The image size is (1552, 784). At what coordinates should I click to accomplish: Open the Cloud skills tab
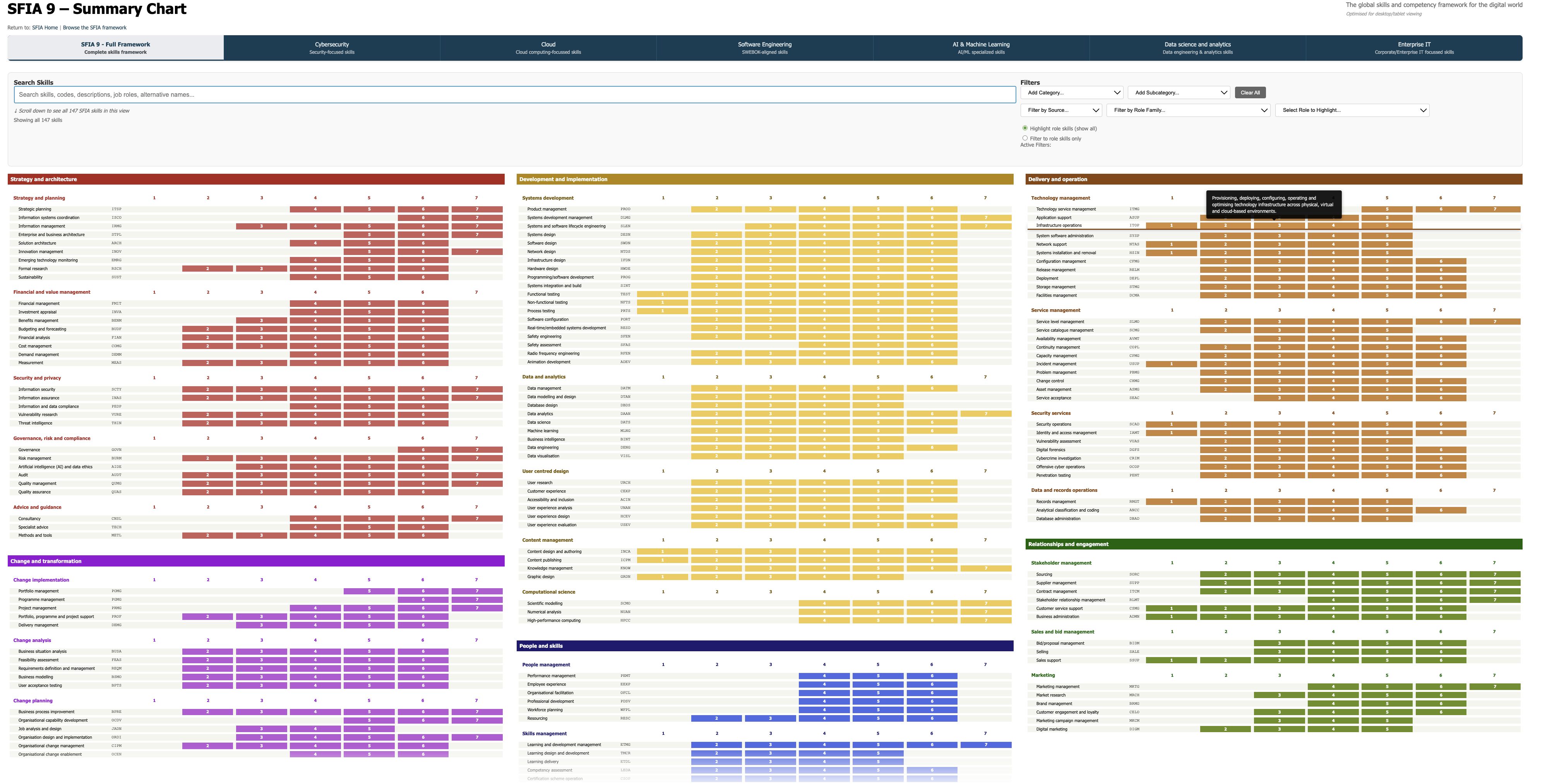[548, 48]
